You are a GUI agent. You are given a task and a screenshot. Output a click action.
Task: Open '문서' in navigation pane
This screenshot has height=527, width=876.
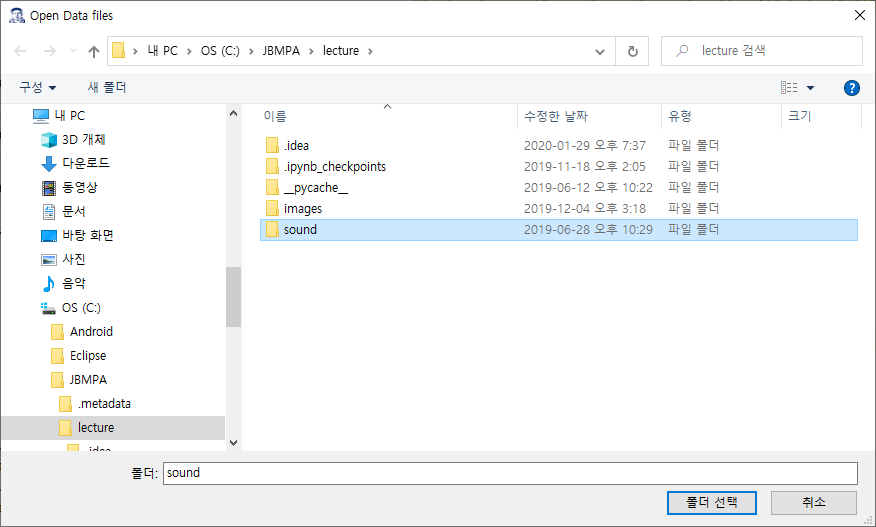click(x=74, y=211)
